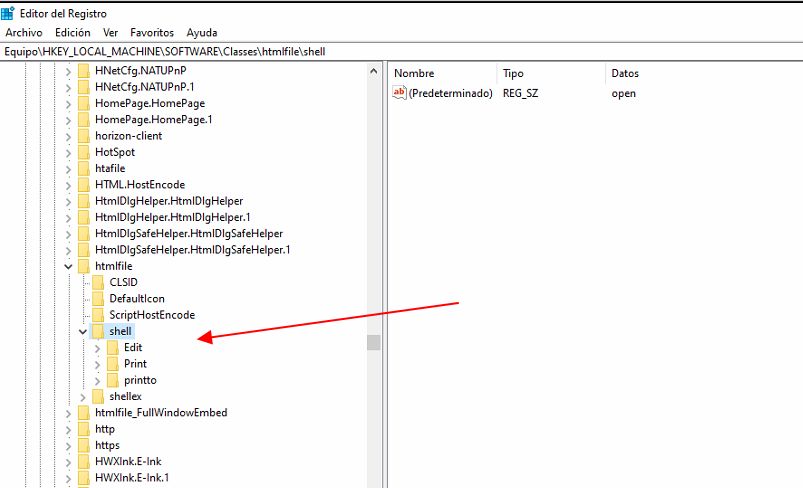The width and height of the screenshot is (803, 488).
Task: Select the shellex key label
Action: (x=125, y=396)
